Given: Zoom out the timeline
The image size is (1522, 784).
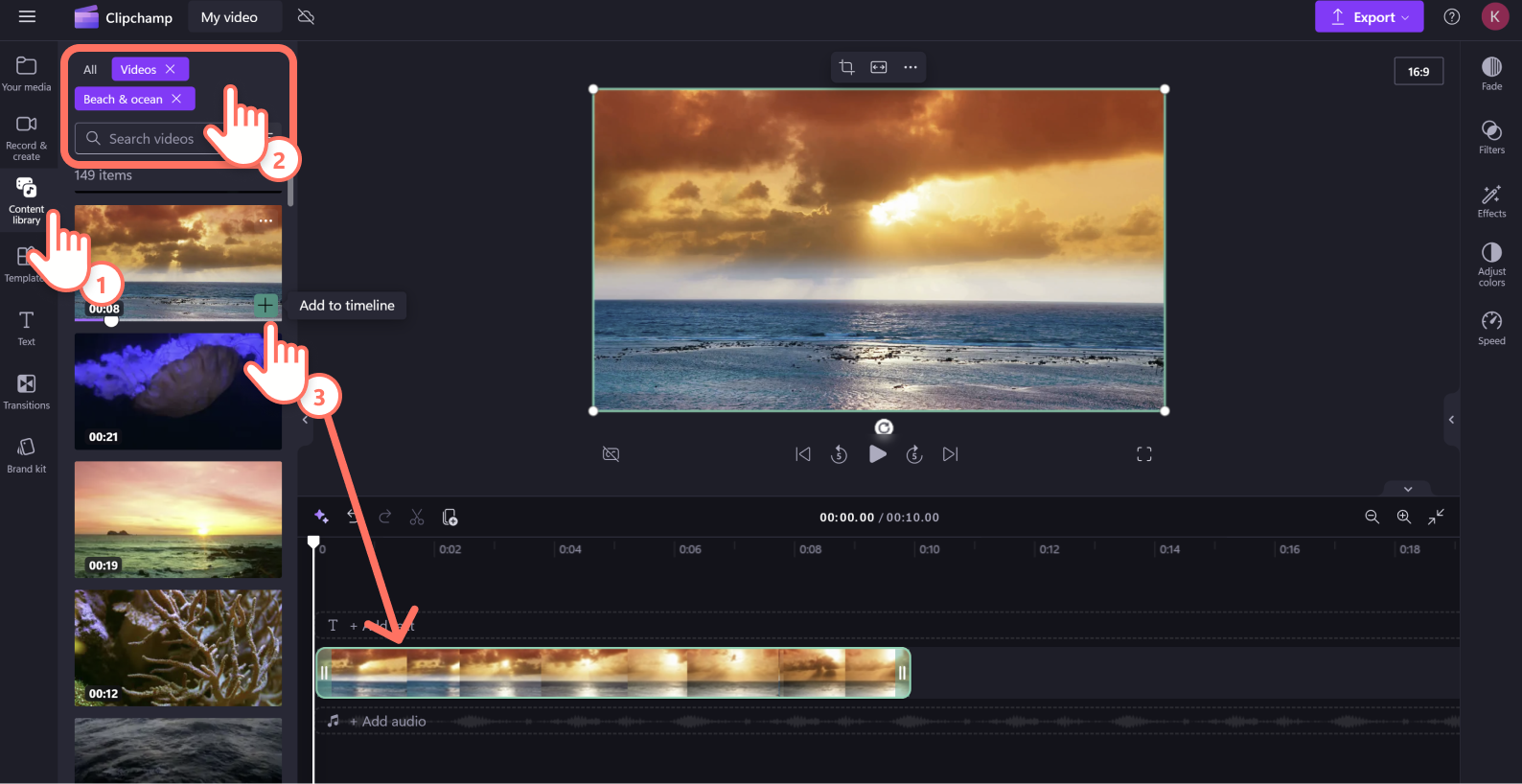Looking at the screenshot, I should 1372,517.
